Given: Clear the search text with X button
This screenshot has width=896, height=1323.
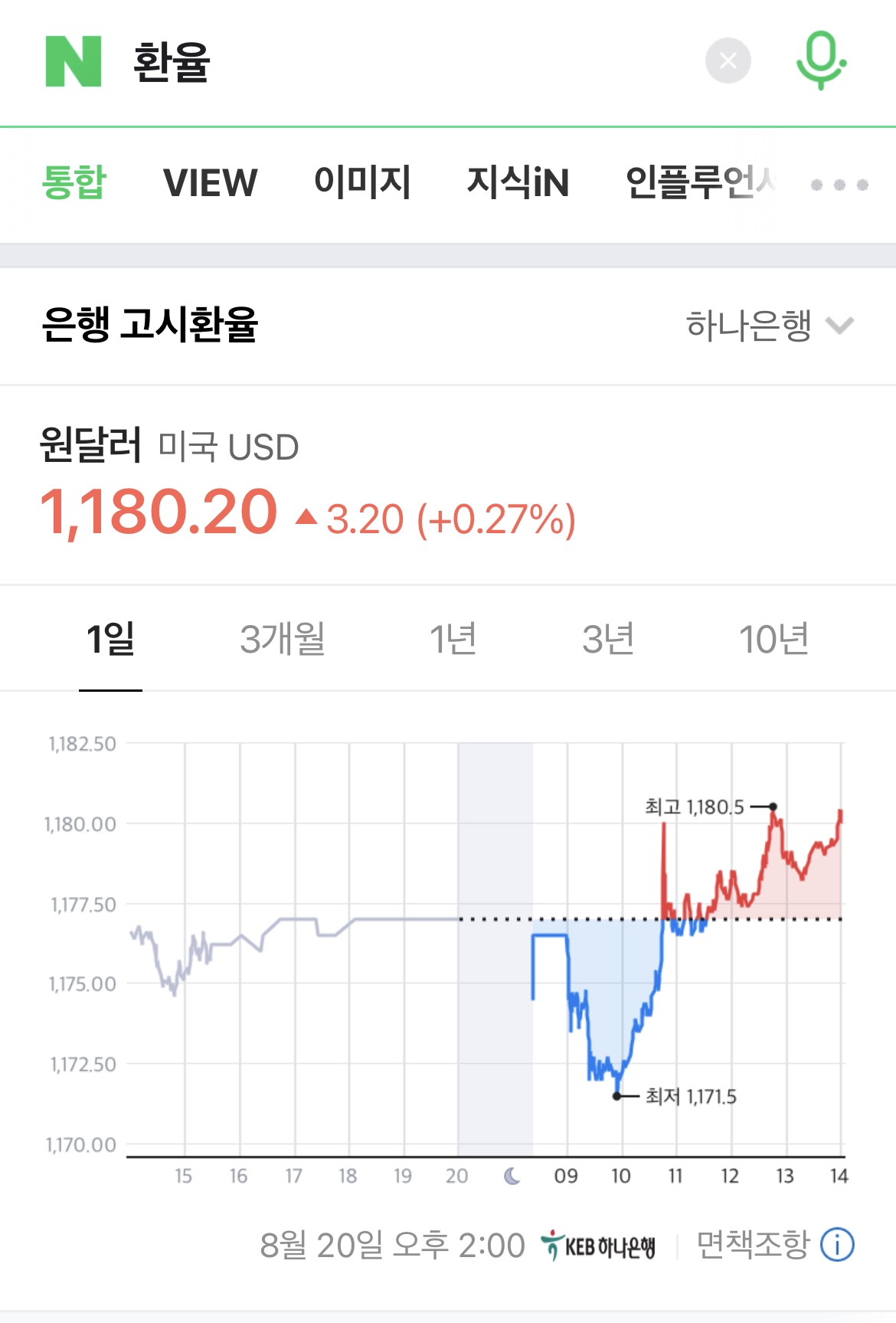Looking at the screenshot, I should coord(728,61).
